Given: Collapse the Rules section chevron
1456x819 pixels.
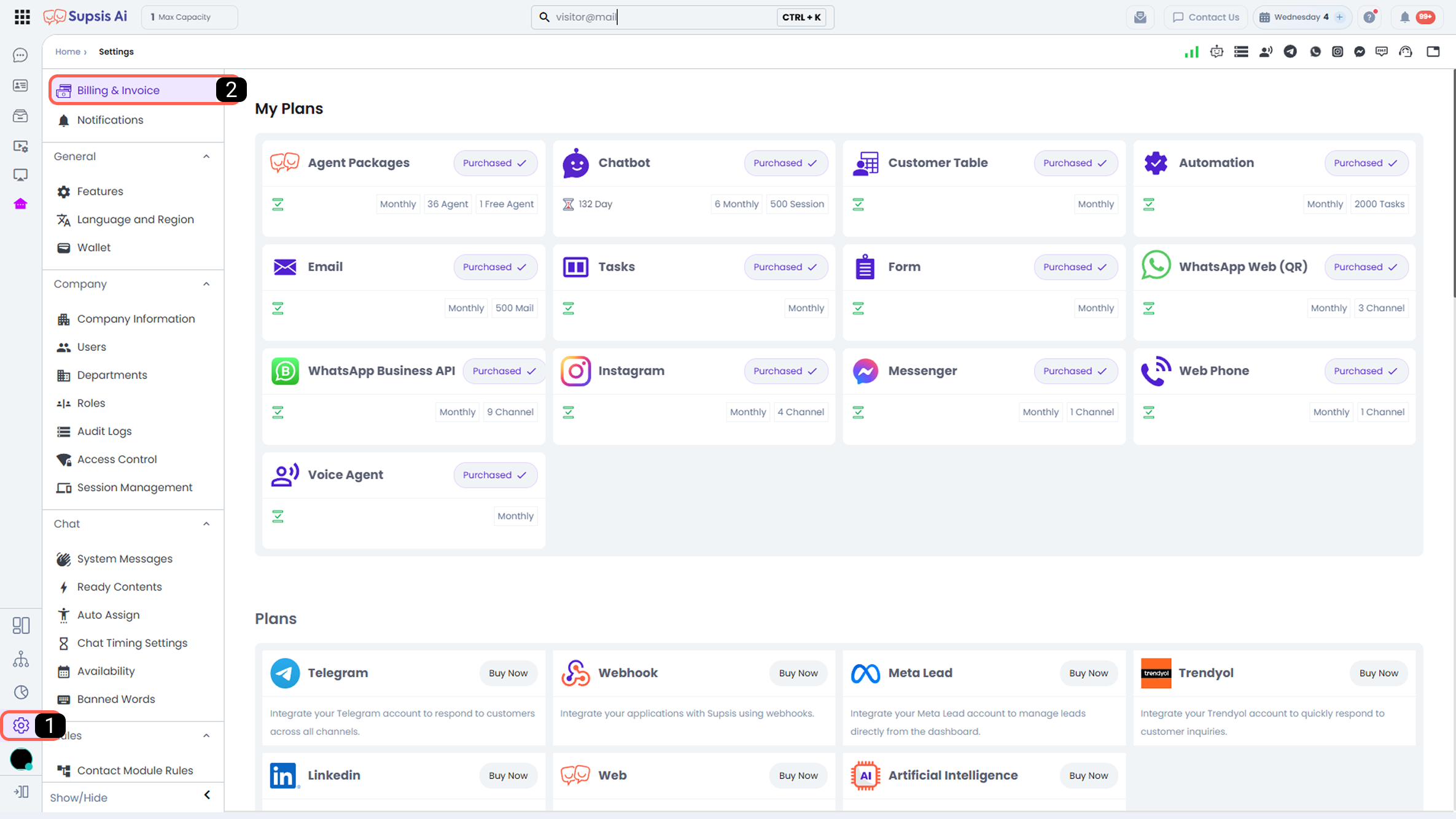Looking at the screenshot, I should (x=206, y=736).
